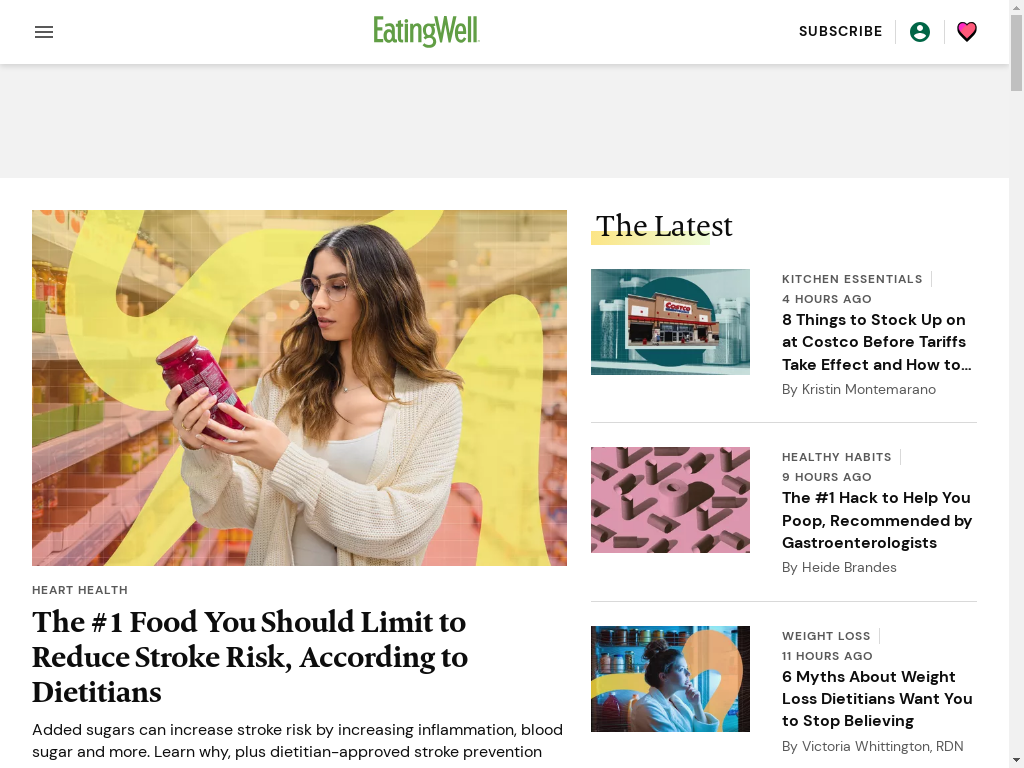Click the scrollbar down arrow
Screen dimensions: 1024x768
pos(1016,761)
